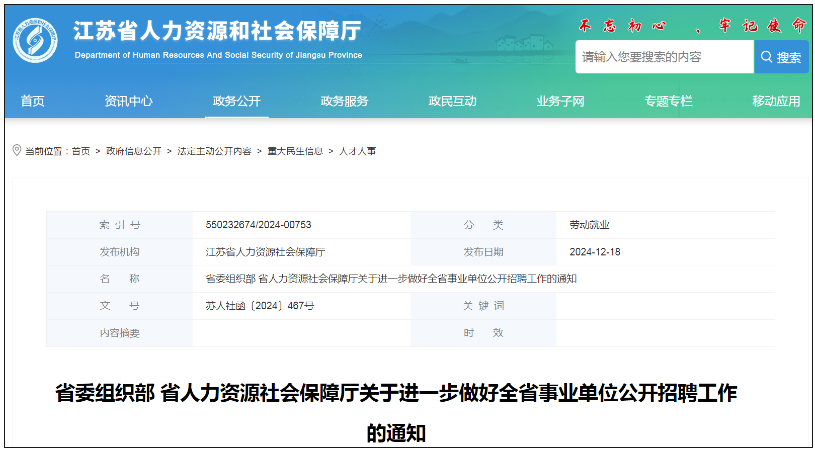Click the English department name subtitle
Image resolution: width=815 pixels, height=454 pixels.
[218, 55]
